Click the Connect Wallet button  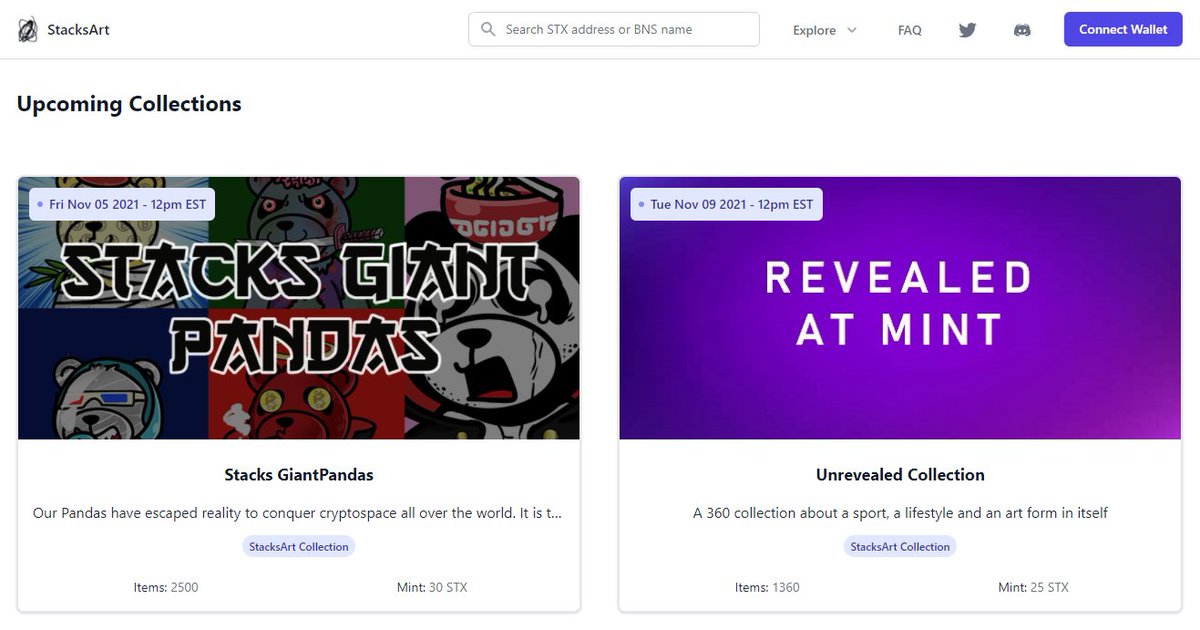(x=1123, y=29)
